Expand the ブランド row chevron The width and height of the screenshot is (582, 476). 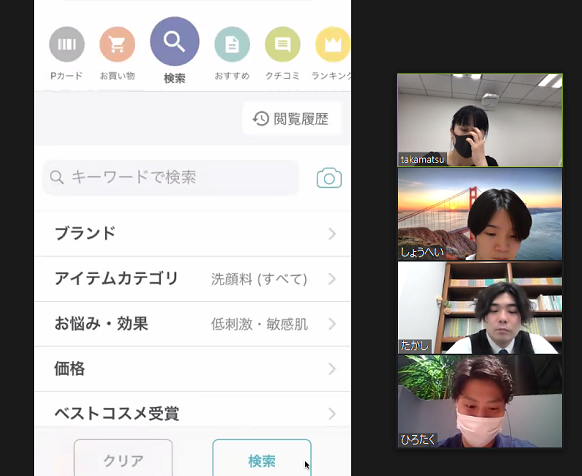click(332, 234)
